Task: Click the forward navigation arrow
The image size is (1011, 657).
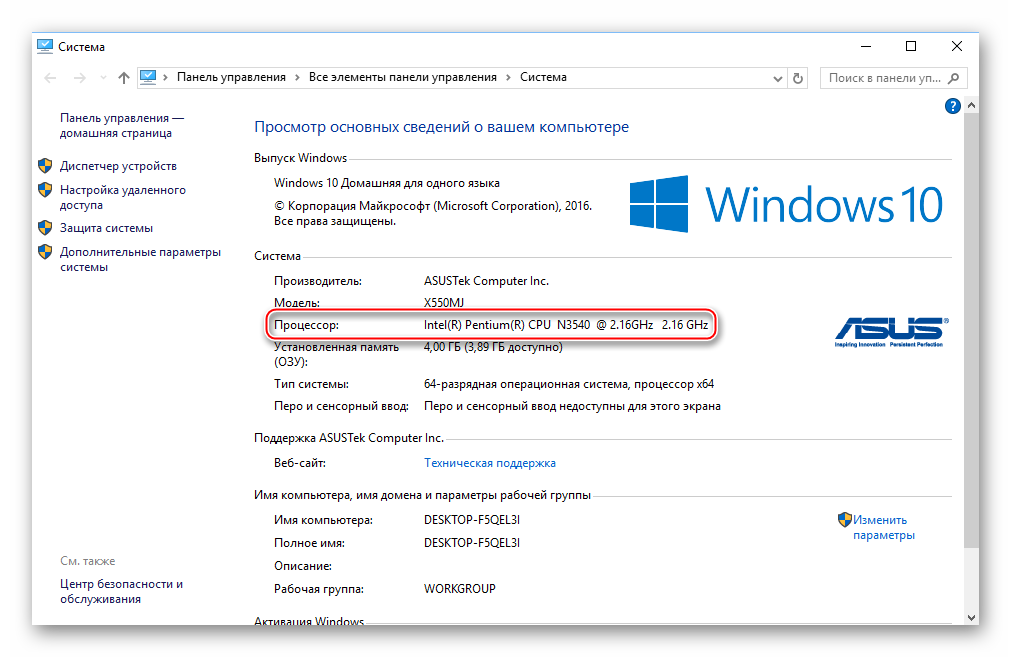Action: tap(79, 78)
